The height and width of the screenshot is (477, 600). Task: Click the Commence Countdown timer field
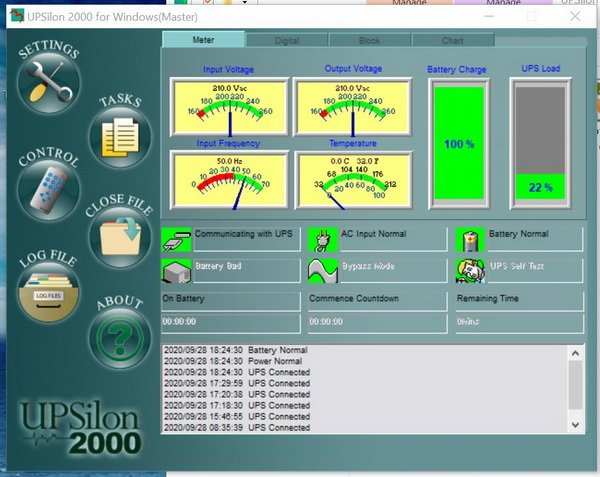[x=378, y=323]
